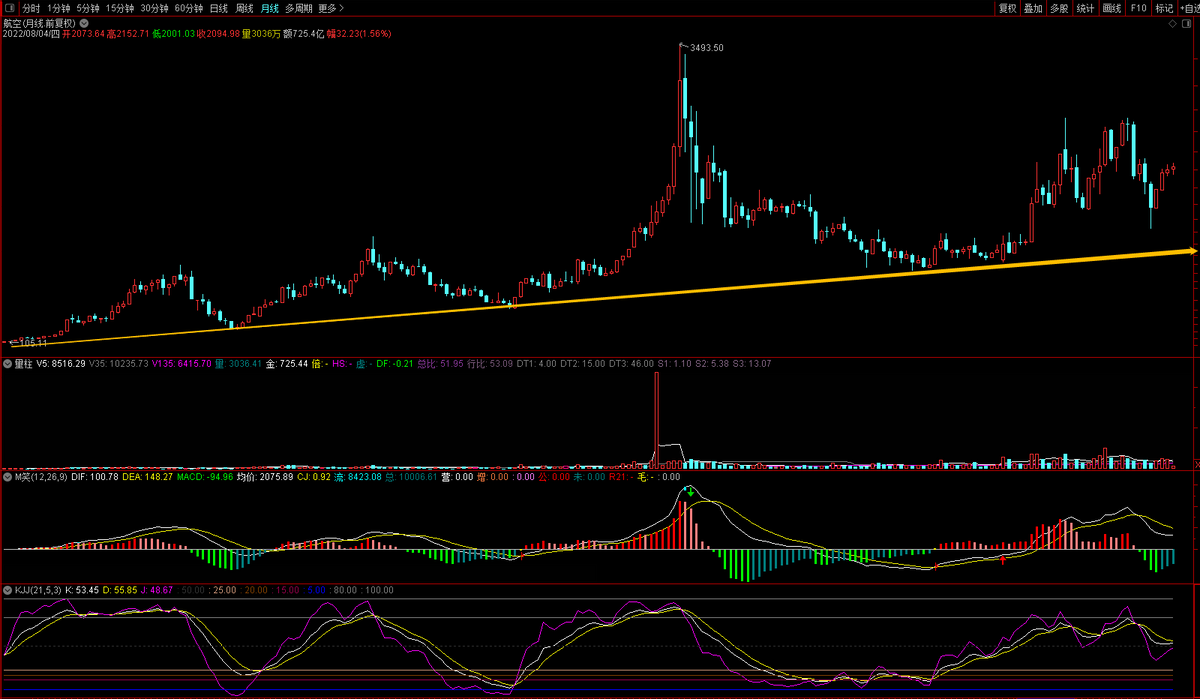Select the 周线 weekly chart period
This screenshot has width=1200, height=699.
[x=245, y=8]
